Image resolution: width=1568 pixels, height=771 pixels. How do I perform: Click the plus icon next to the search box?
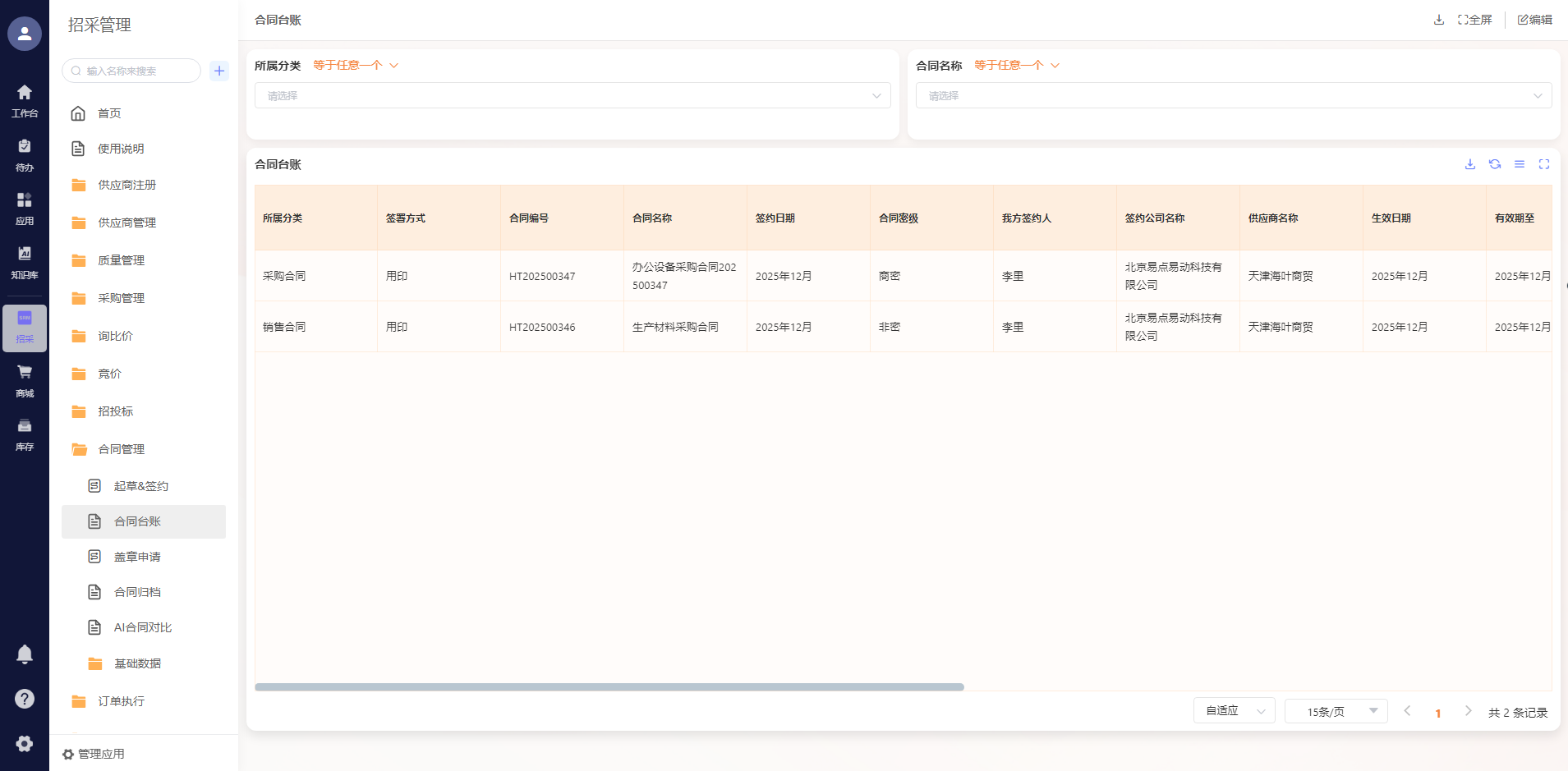219,71
